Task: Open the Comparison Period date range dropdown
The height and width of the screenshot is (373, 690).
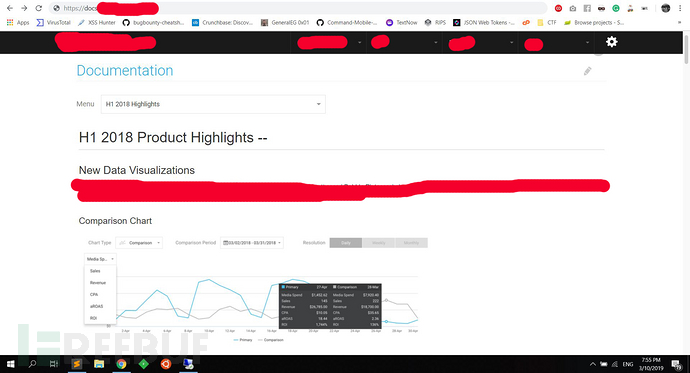Action: pyautogui.click(x=252, y=243)
